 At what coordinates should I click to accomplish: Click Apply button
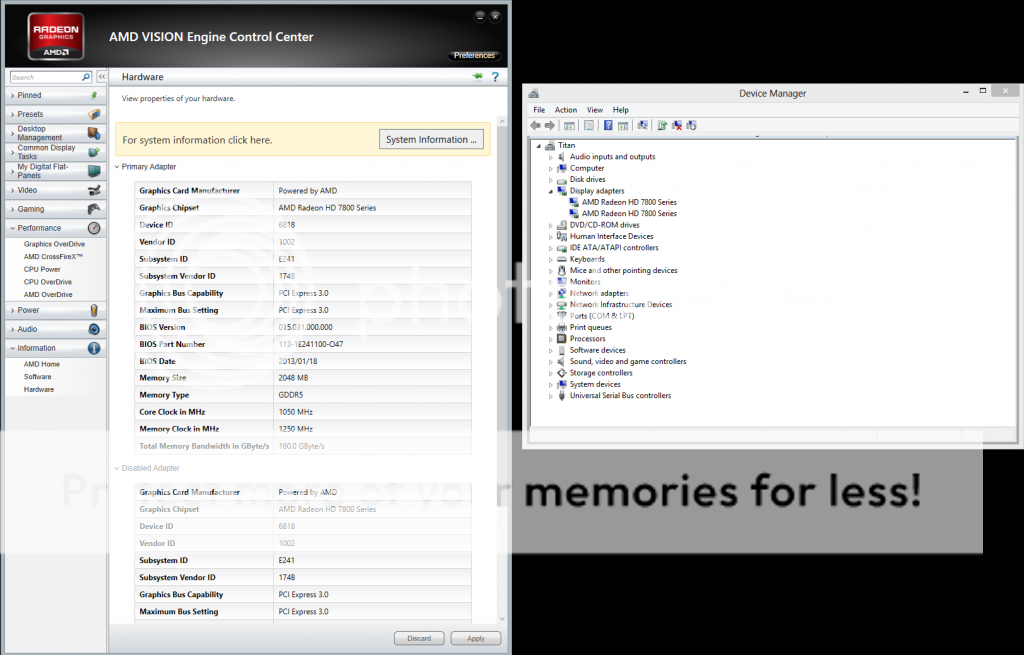[476, 638]
